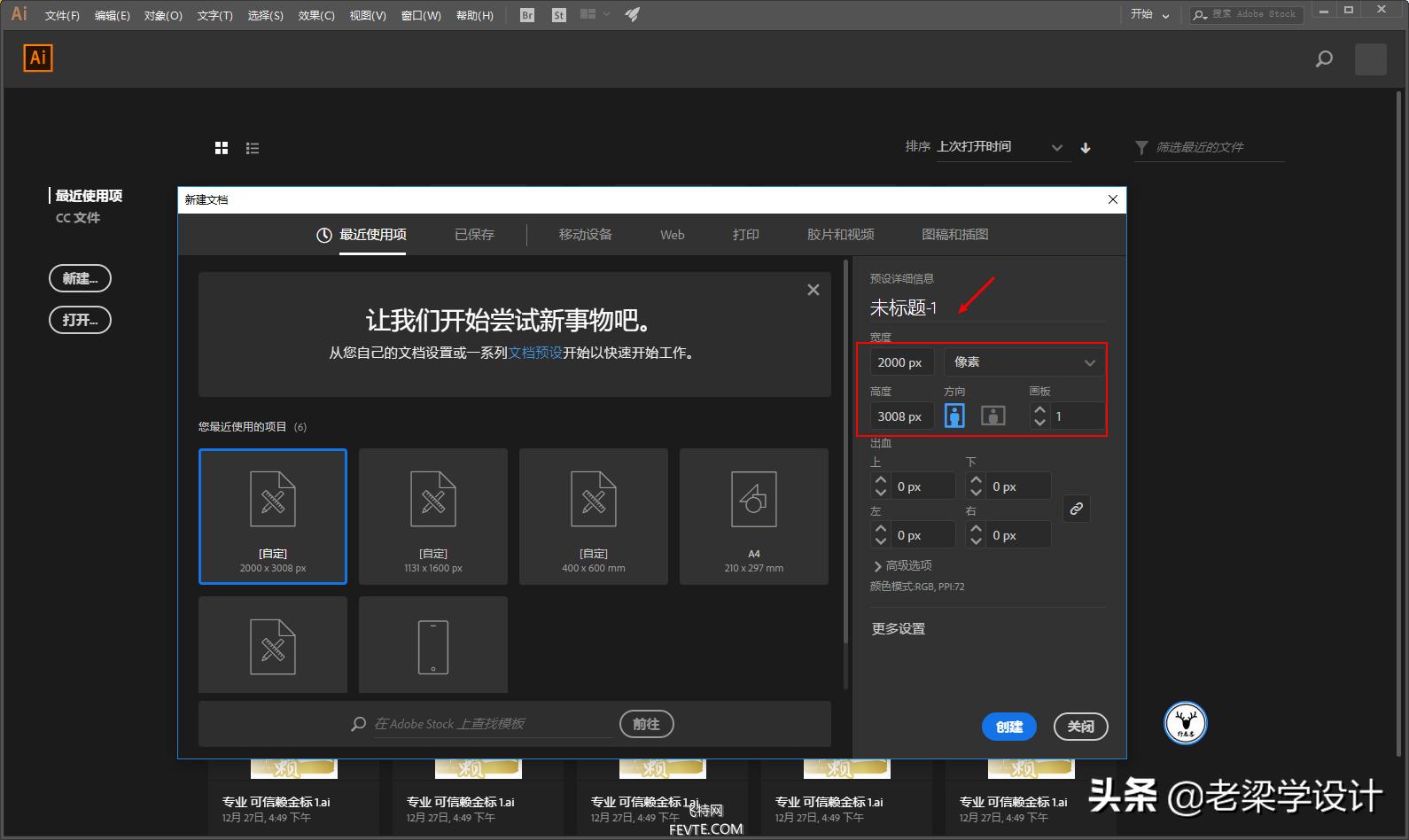Open the 帮助(H) menu
This screenshot has height=840, width=1409.
tap(474, 15)
